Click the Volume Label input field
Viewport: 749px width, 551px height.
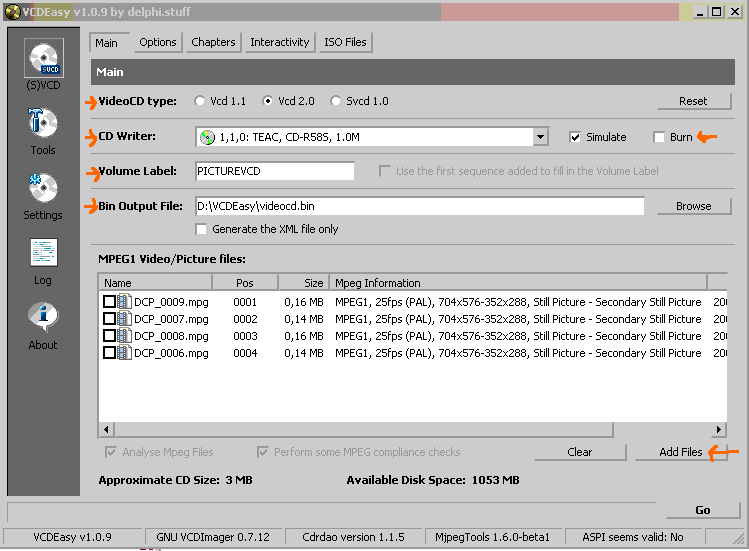[275, 171]
